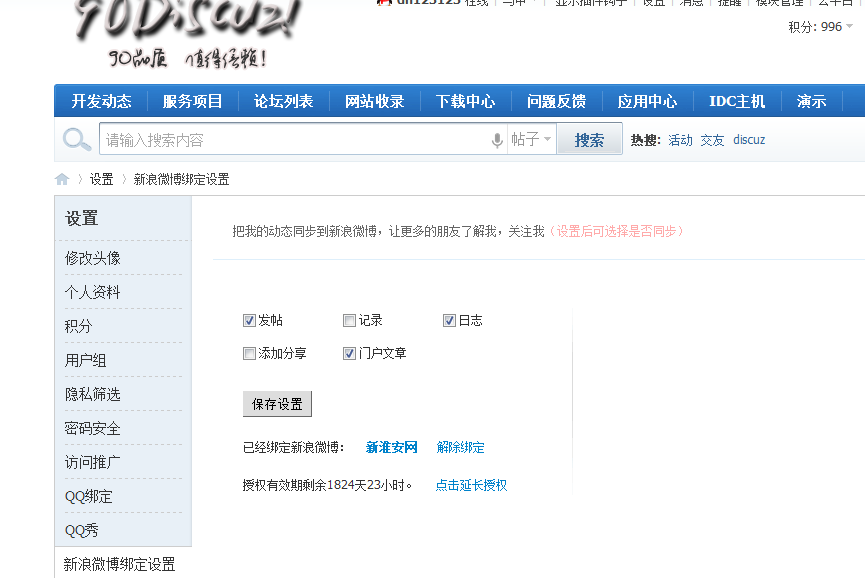
Task: Click the 热搜: label
Action: coord(645,140)
